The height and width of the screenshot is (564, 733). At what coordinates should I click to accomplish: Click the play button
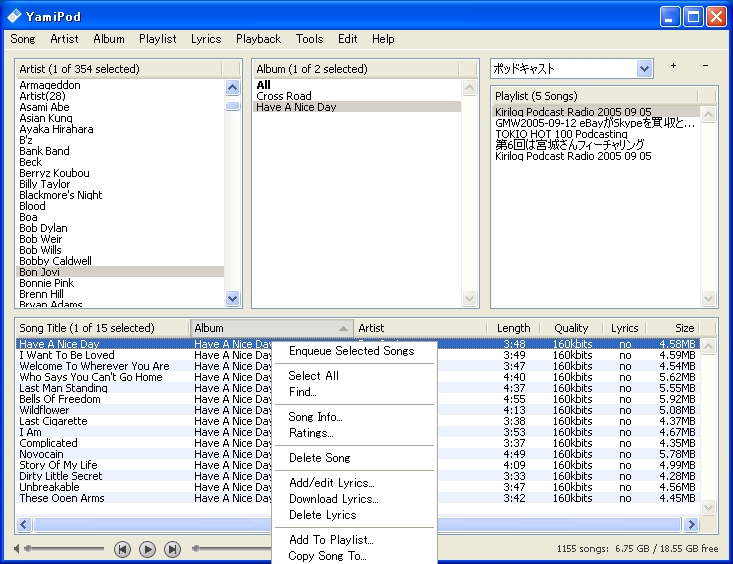147,549
